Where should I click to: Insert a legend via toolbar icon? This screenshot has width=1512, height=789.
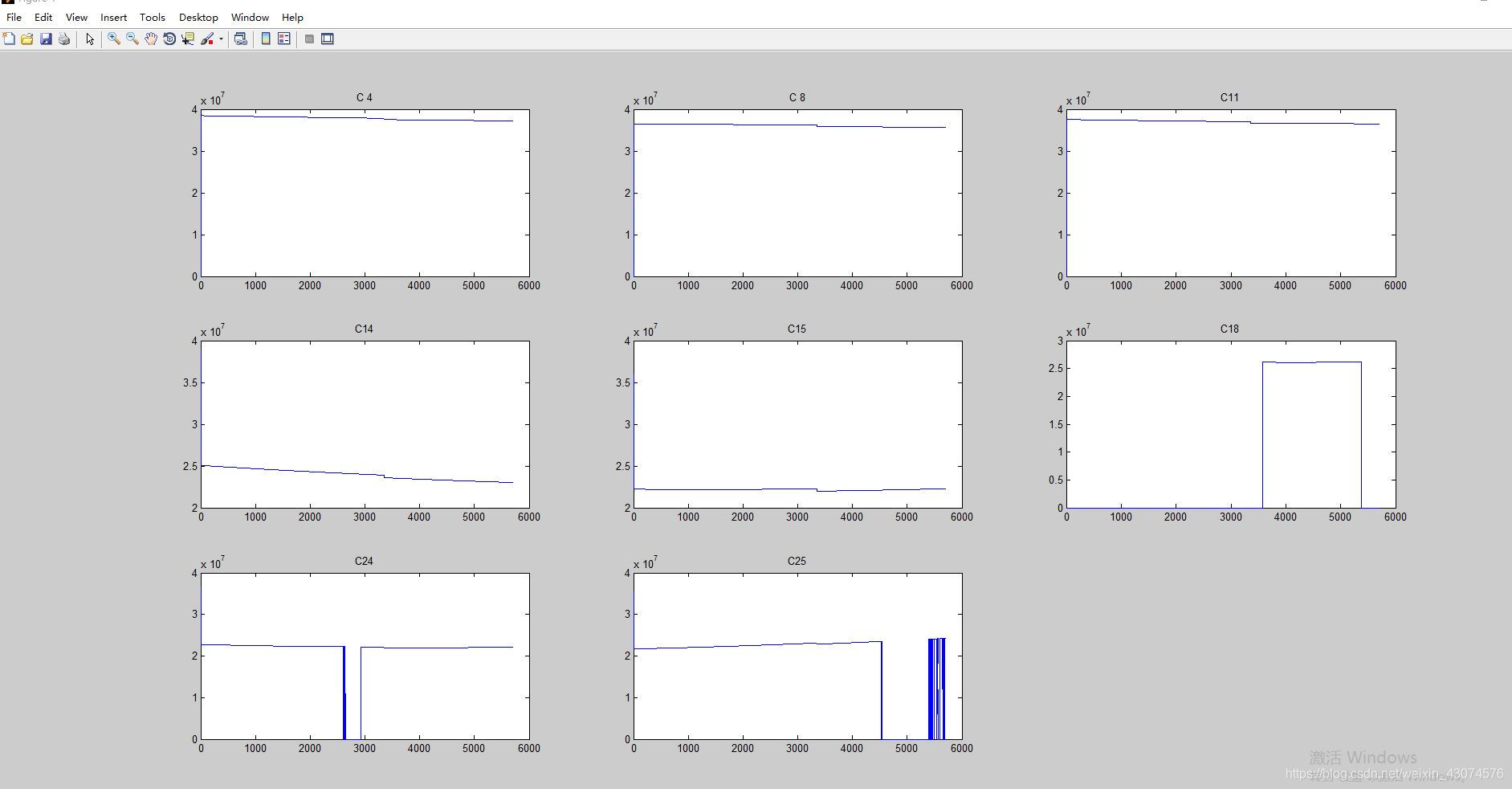click(x=284, y=39)
